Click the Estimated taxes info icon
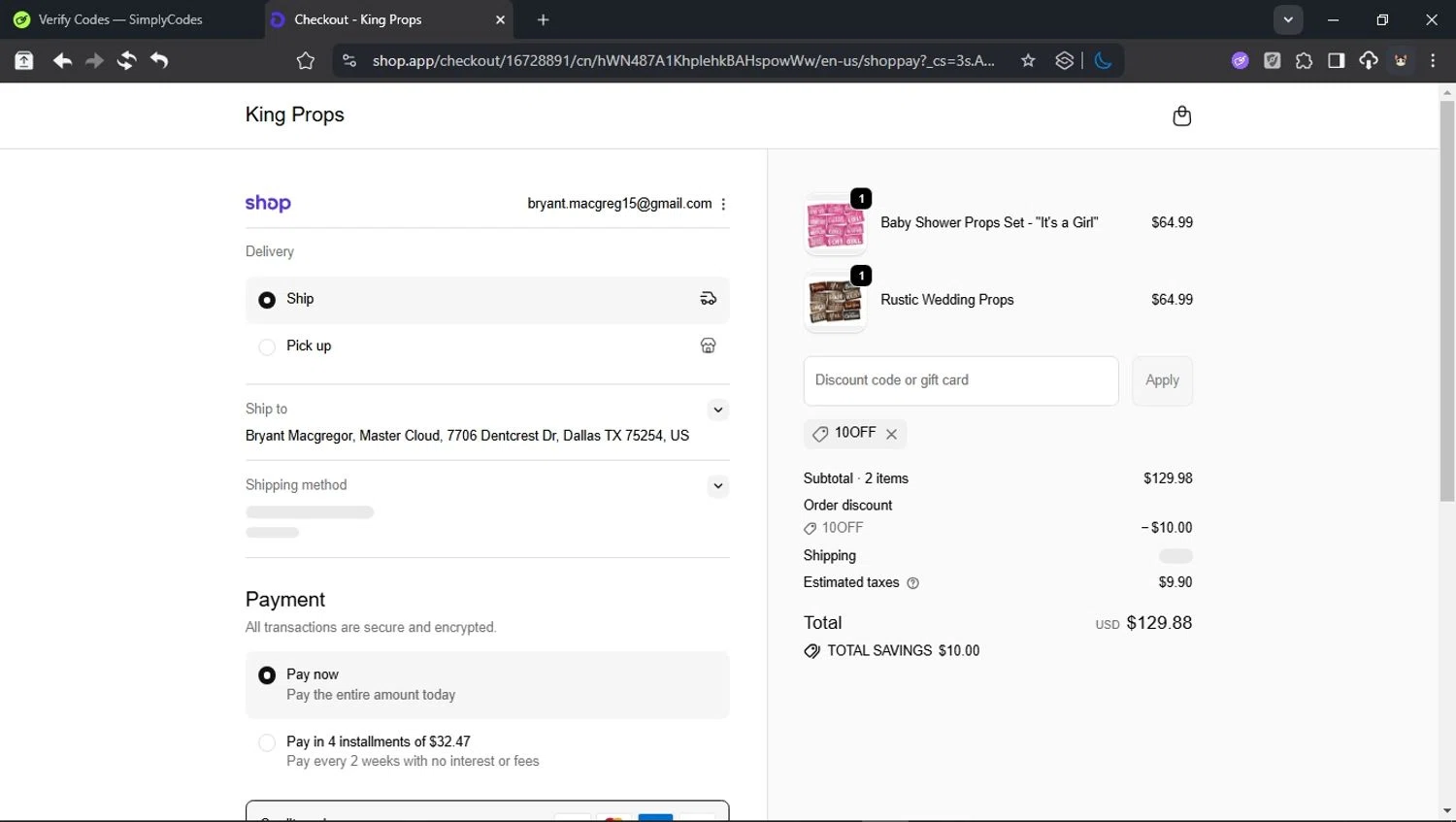Screen dimensions: 1456x822 tap(912, 583)
